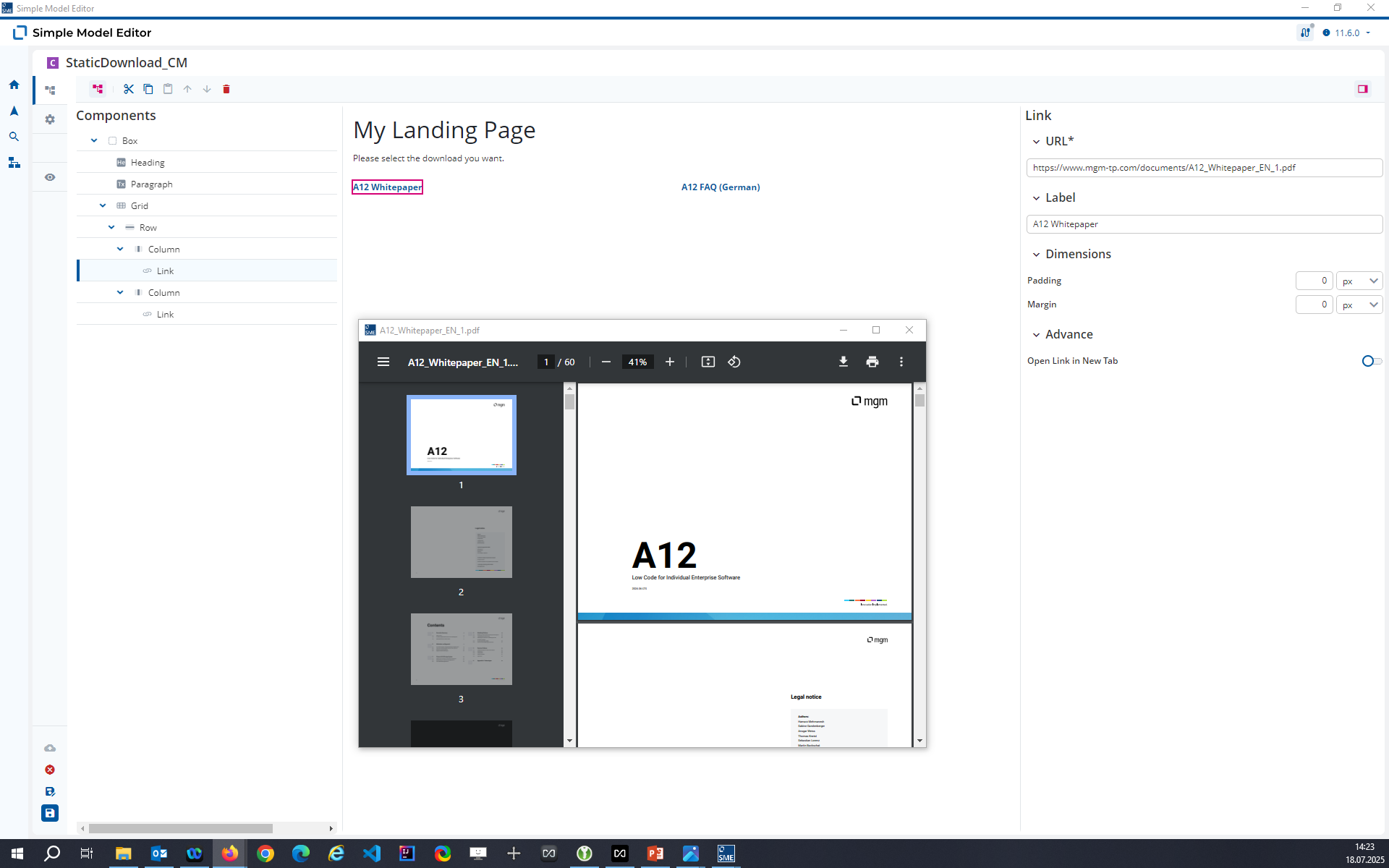Focus the URL input field
Viewport: 1389px width, 868px height.
pos(1205,168)
